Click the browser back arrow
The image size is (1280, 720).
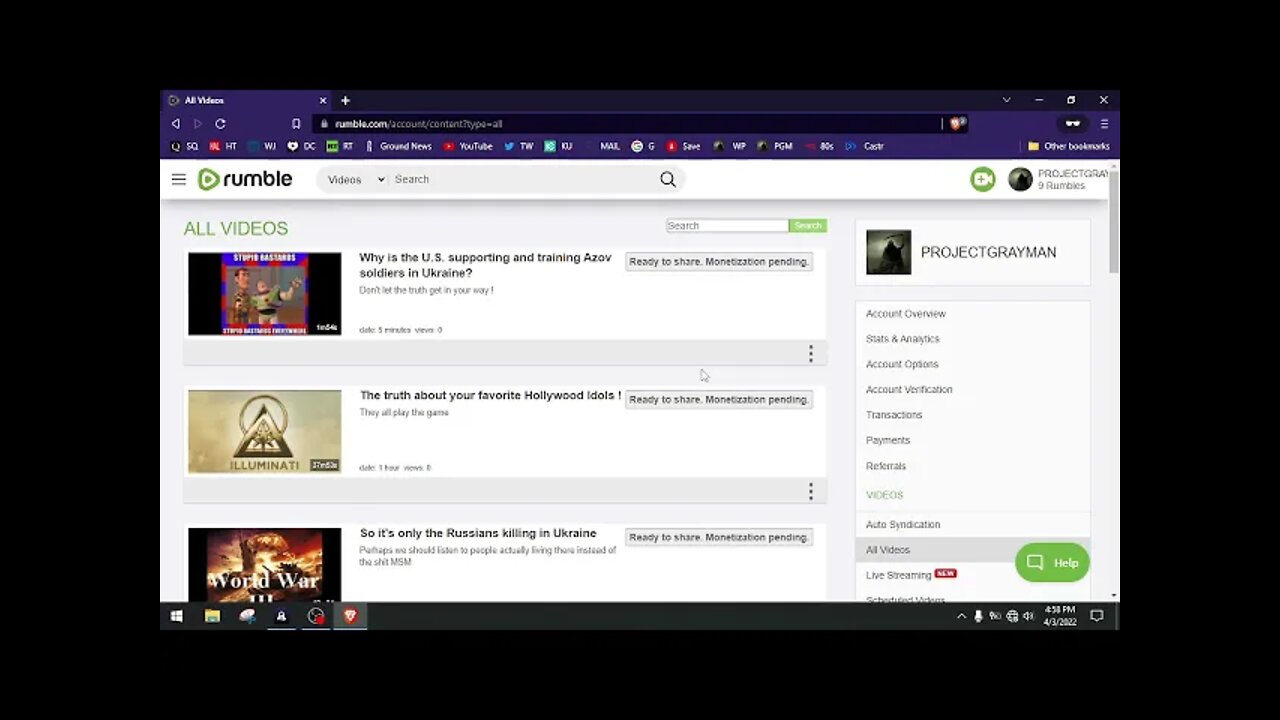coord(176,124)
